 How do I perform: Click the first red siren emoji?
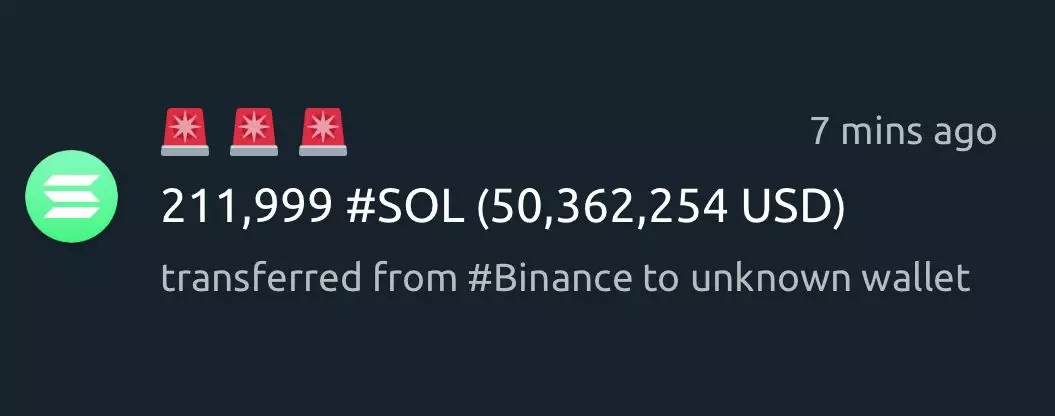tap(185, 131)
